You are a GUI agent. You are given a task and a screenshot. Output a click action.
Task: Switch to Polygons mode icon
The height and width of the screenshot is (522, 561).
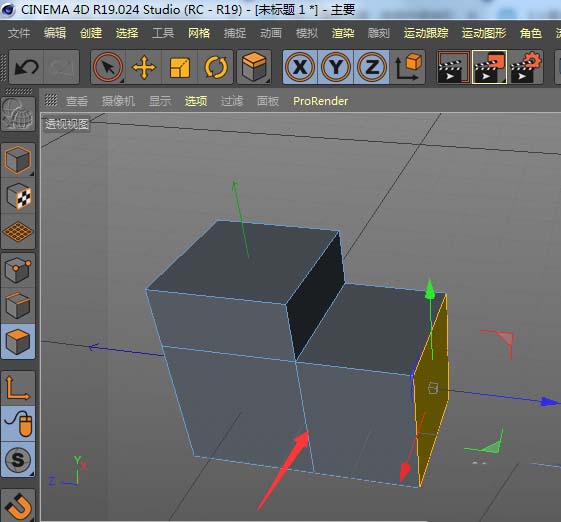[x=18, y=342]
